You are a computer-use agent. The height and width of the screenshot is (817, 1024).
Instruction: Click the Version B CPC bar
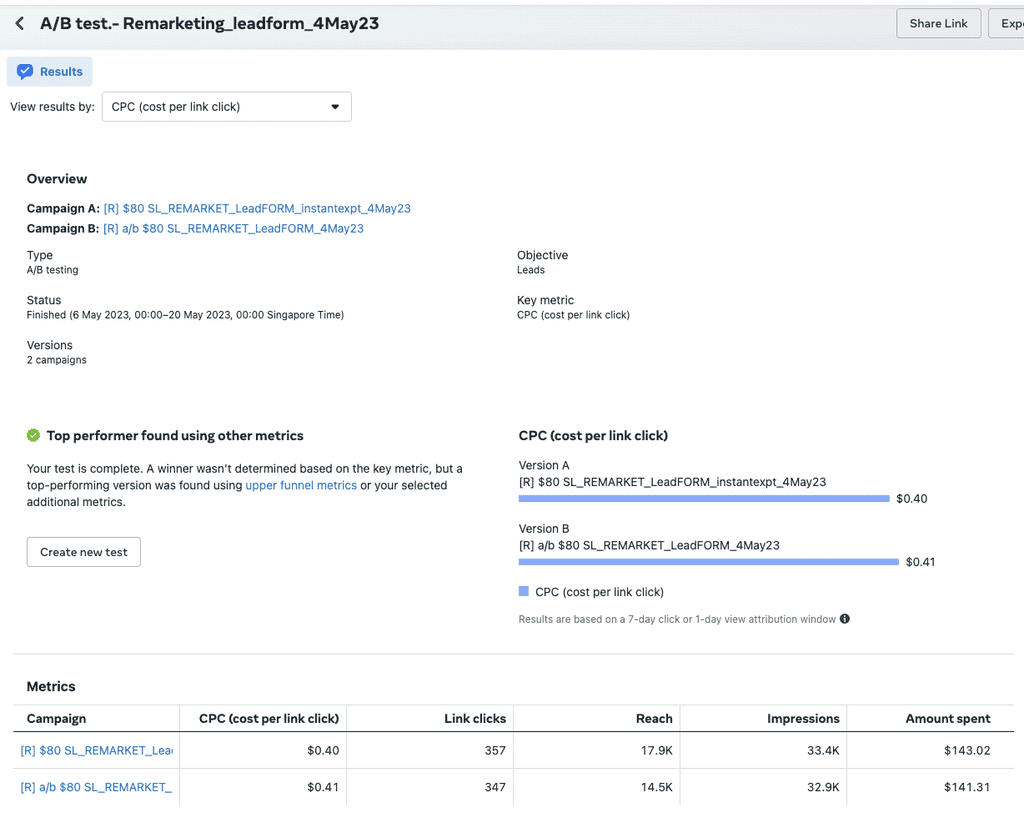(709, 562)
